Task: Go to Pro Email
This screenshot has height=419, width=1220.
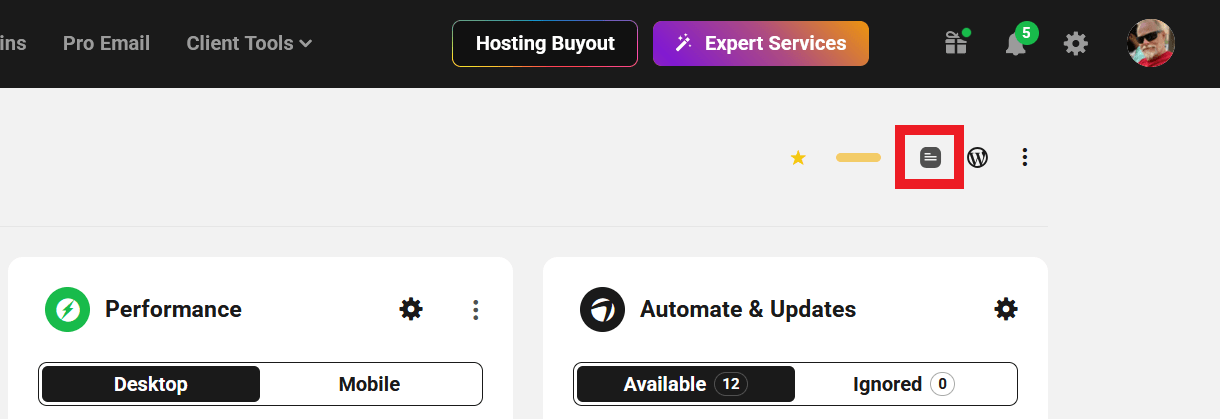Action: [x=106, y=43]
